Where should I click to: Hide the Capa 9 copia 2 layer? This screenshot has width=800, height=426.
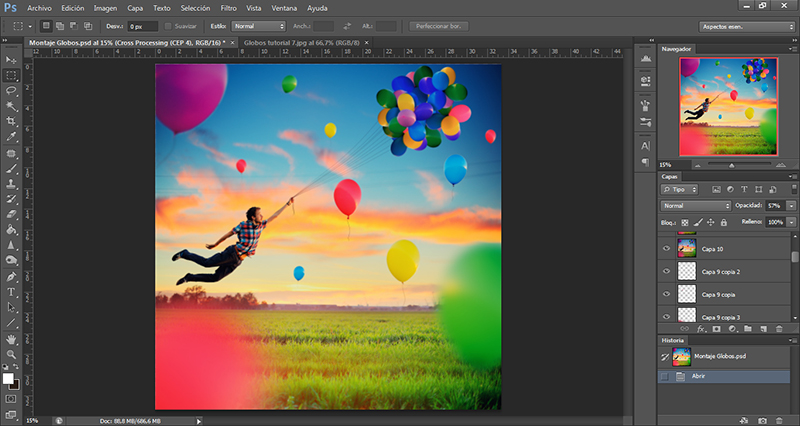point(666,271)
